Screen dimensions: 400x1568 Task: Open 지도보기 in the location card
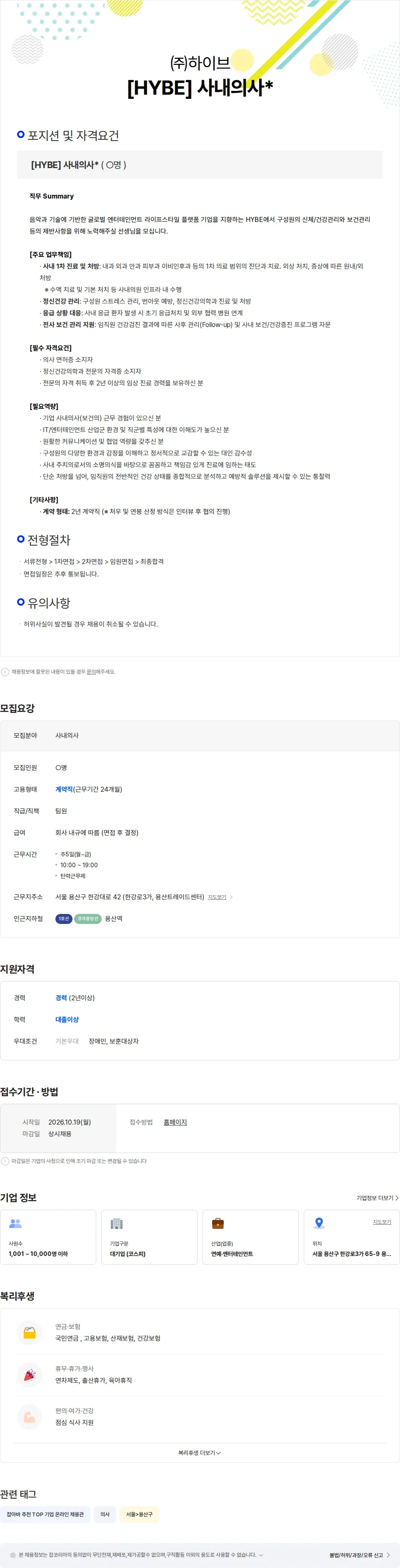(382, 1222)
